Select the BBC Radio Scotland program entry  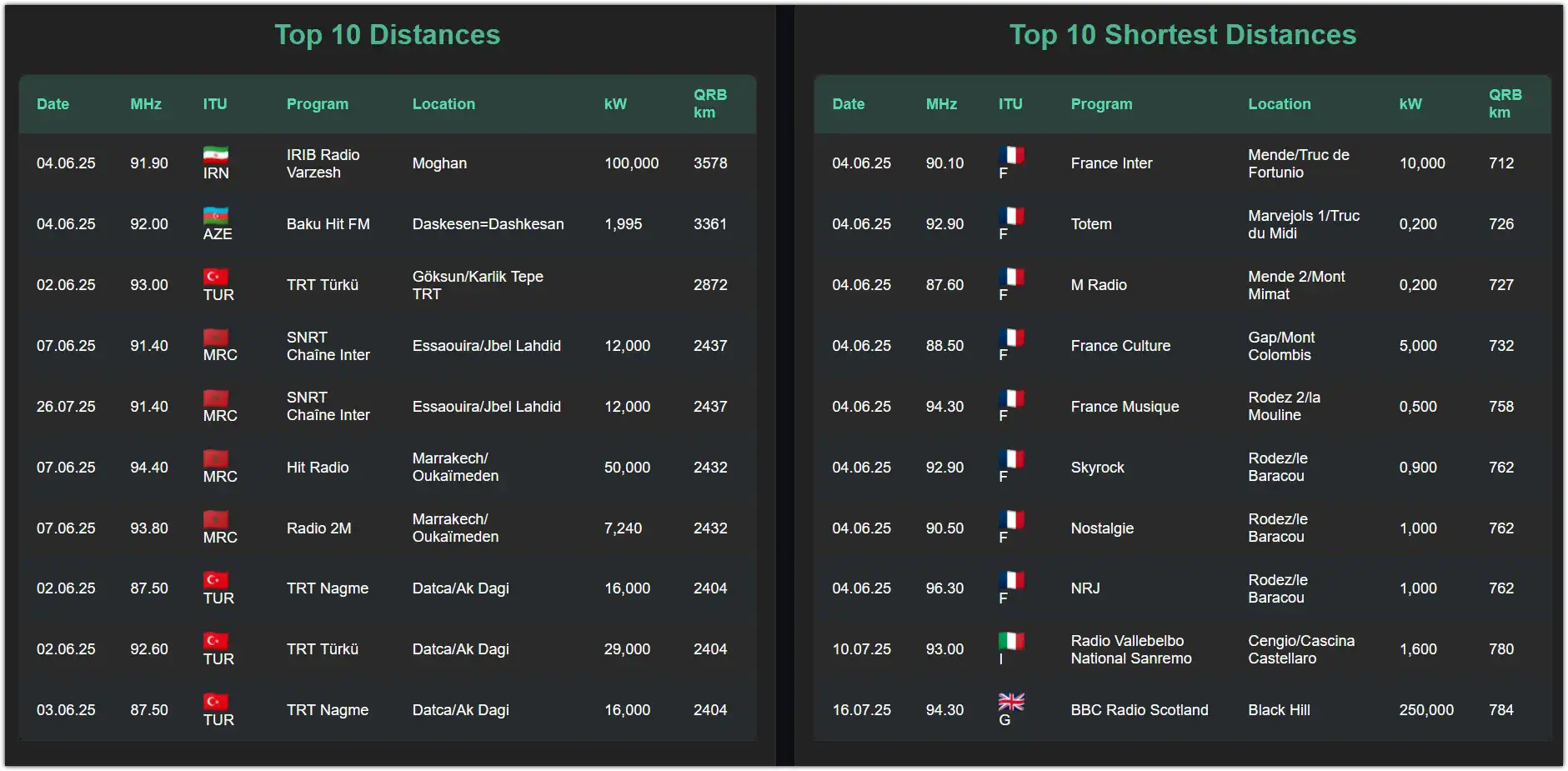click(1139, 710)
